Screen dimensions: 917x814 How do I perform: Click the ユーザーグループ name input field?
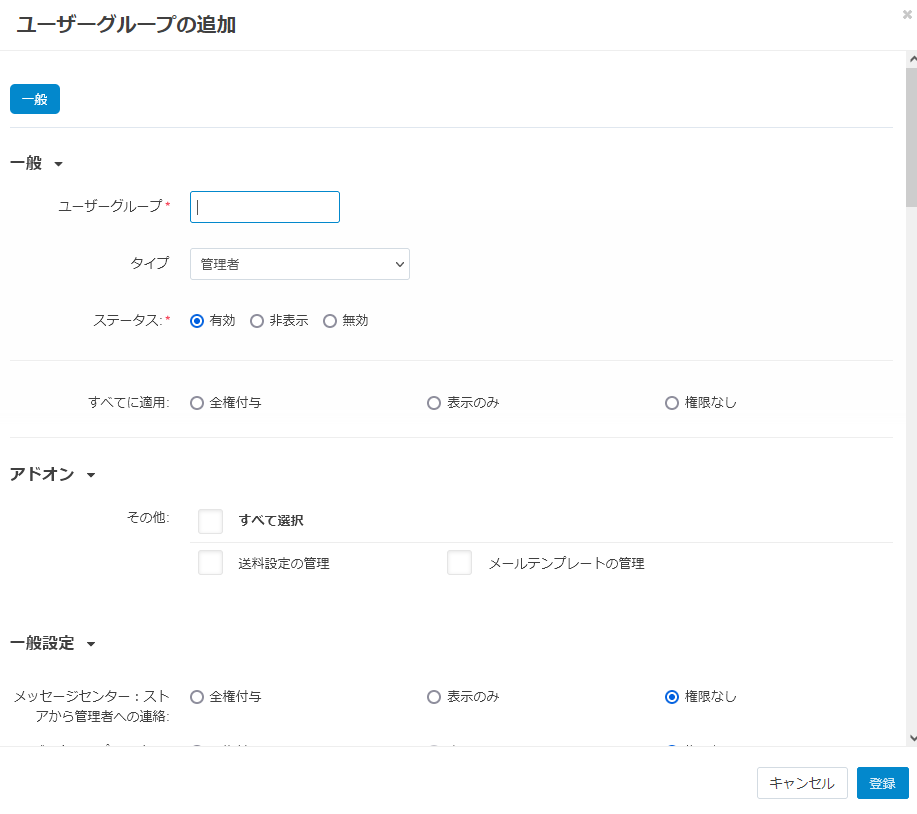pyautogui.click(x=265, y=207)
